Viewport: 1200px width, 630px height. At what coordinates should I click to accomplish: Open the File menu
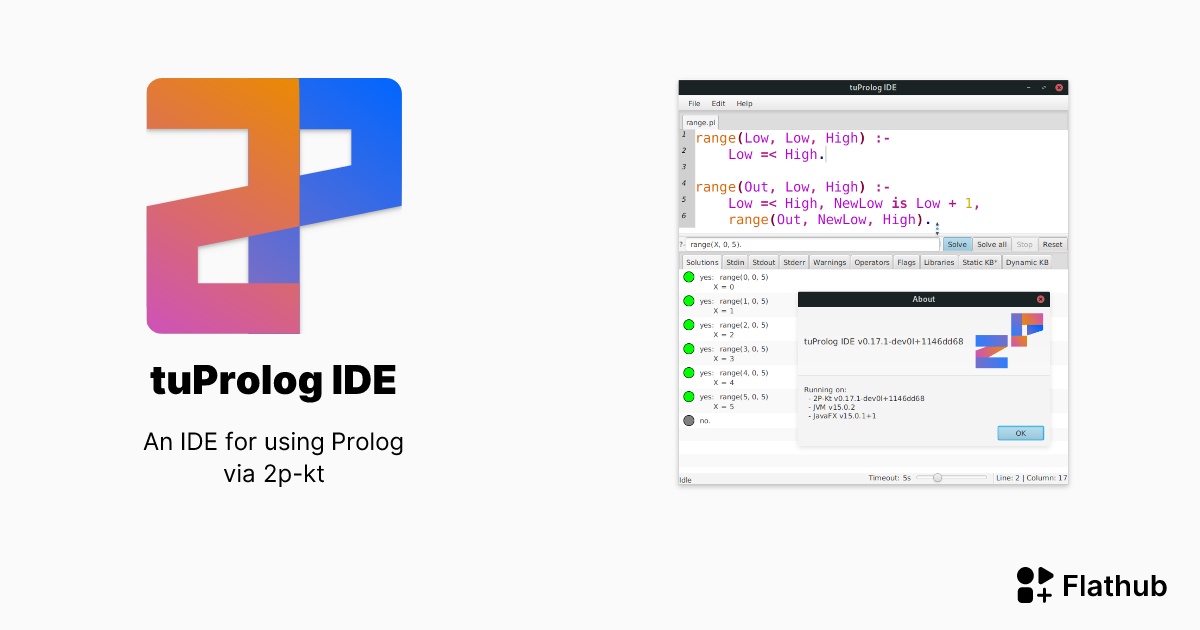693,103
